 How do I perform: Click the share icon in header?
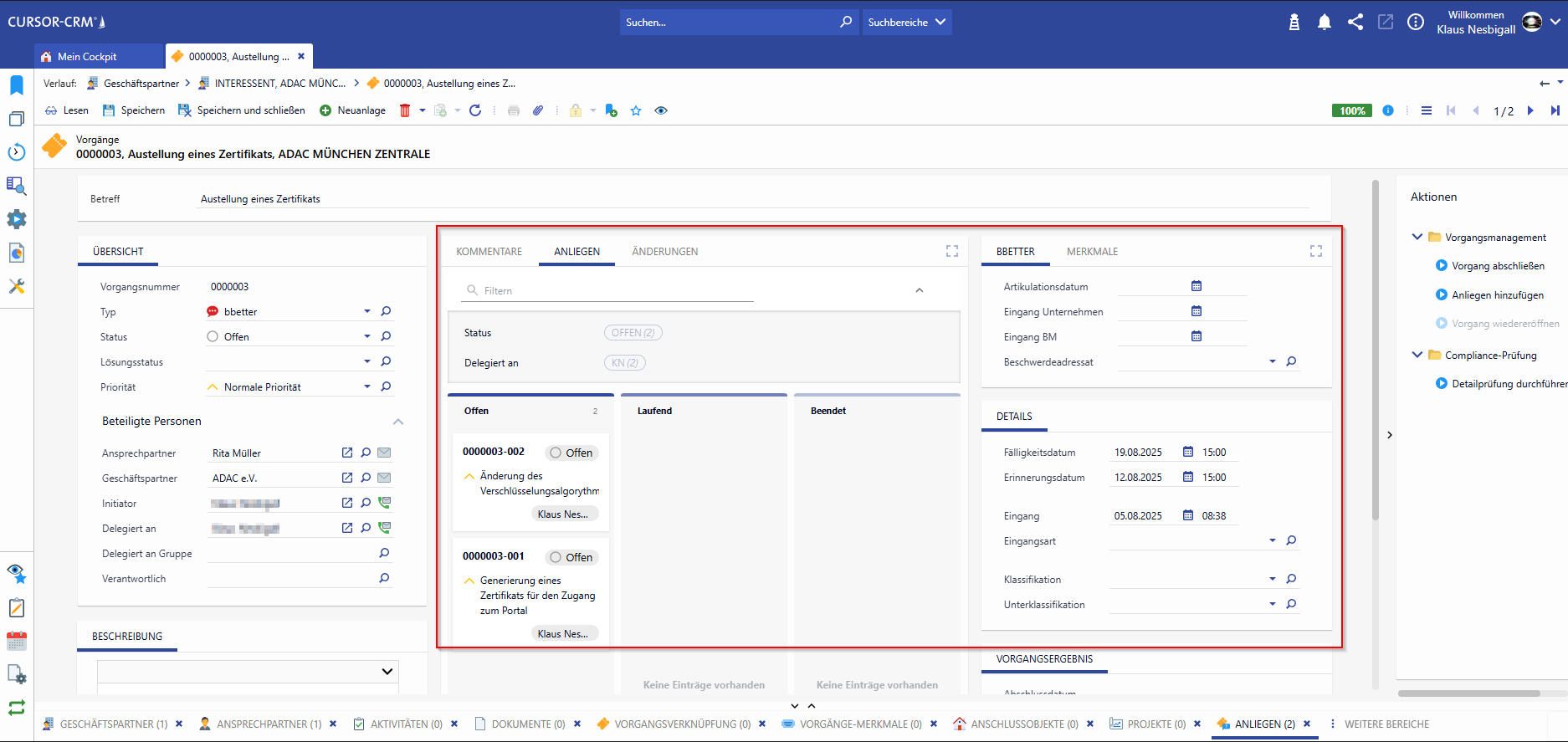(1355, 23)
